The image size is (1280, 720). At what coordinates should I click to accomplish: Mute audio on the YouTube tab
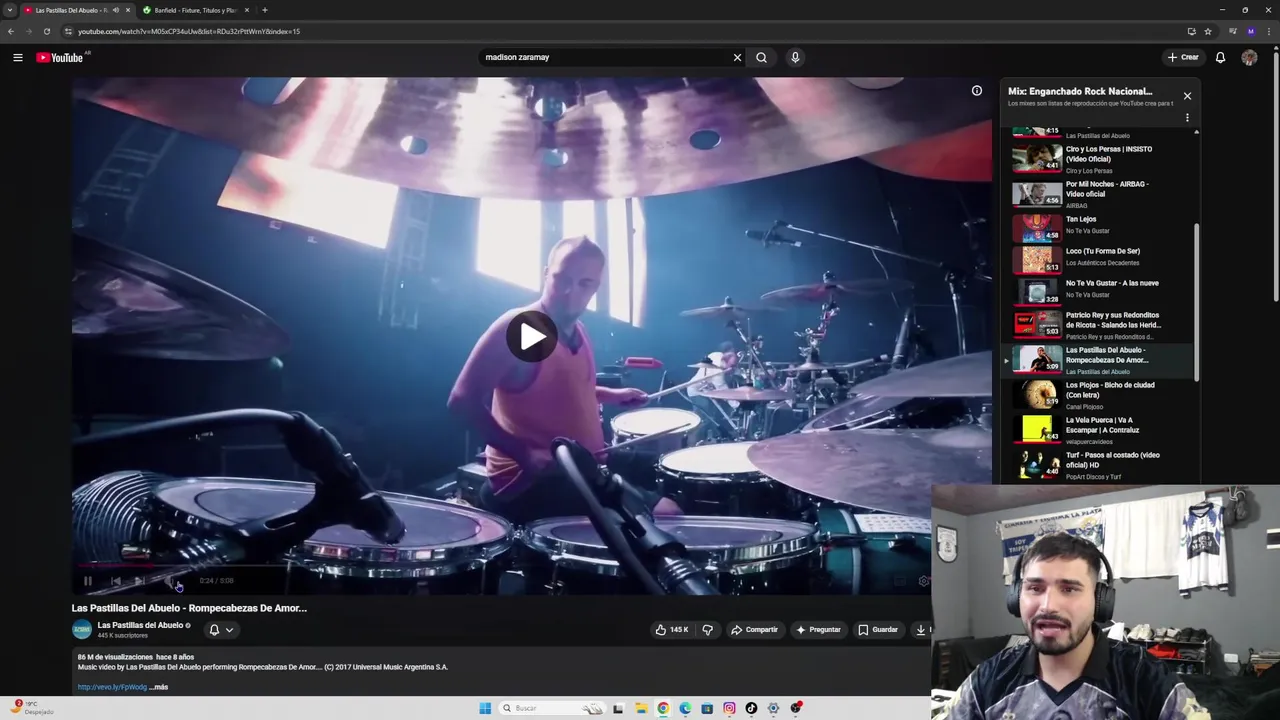116,10
